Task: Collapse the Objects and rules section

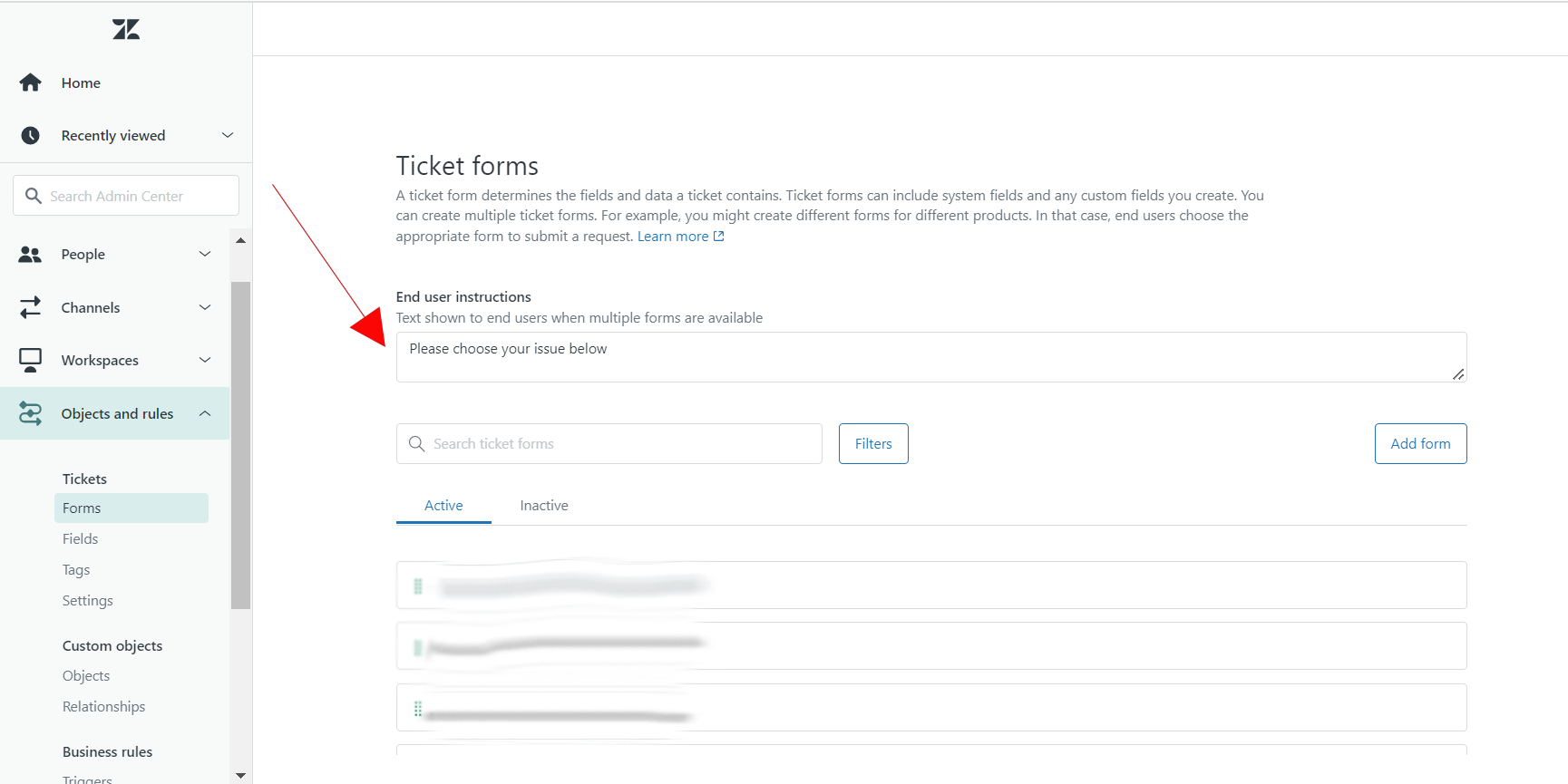Action: (205, 414)
